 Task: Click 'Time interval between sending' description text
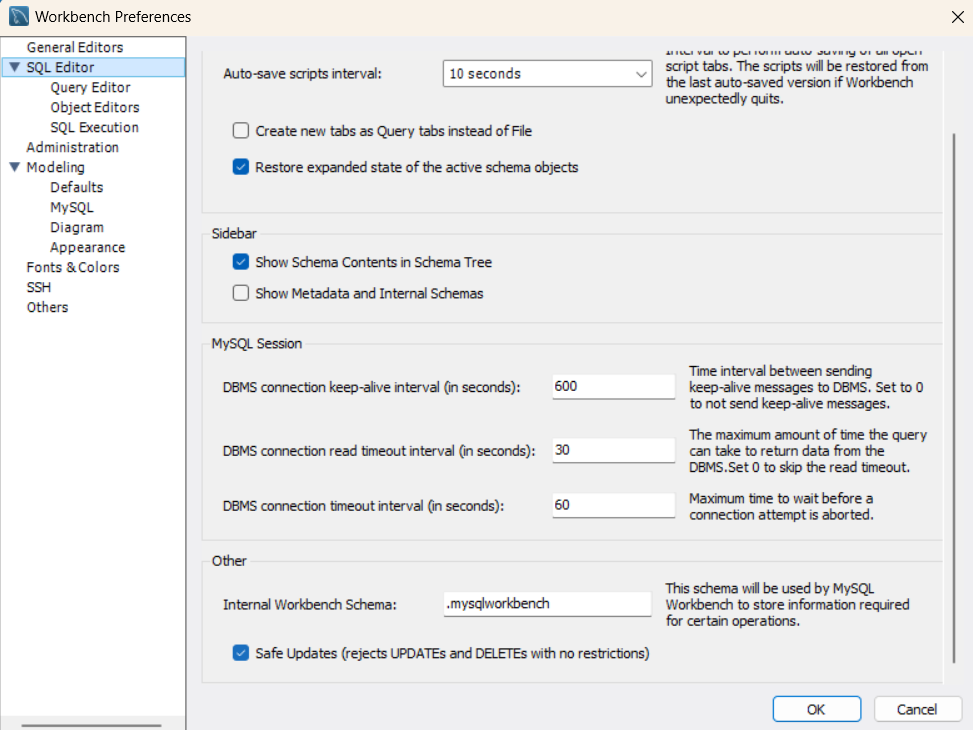pos(806,387)
